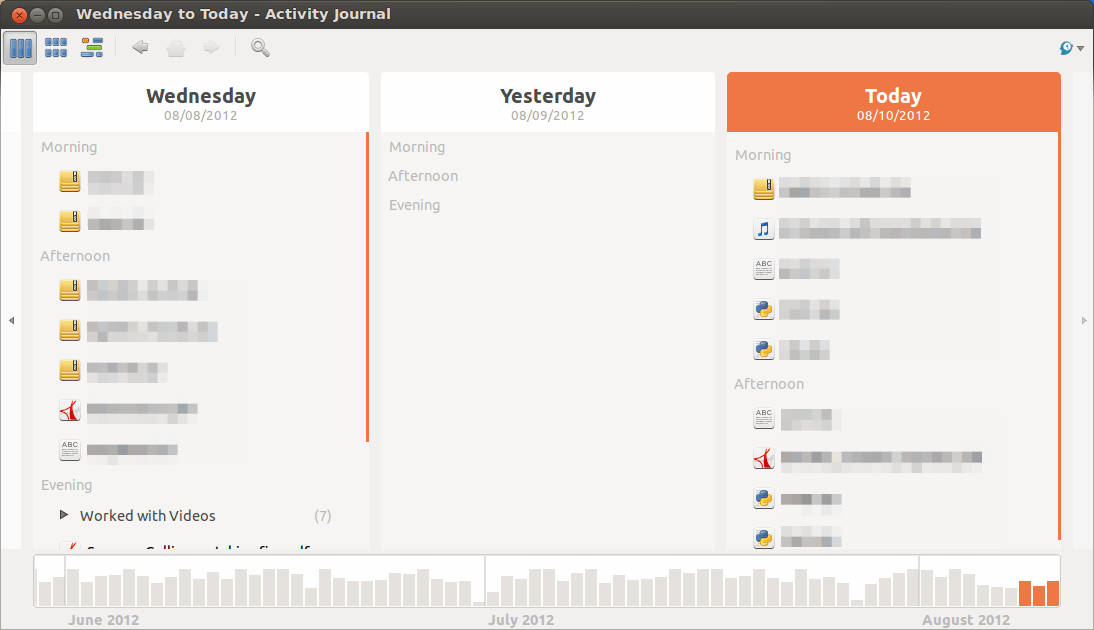1094x630 pixels.
Task: Open second archive in Wednesday's Morning
Action: [106, 221]
